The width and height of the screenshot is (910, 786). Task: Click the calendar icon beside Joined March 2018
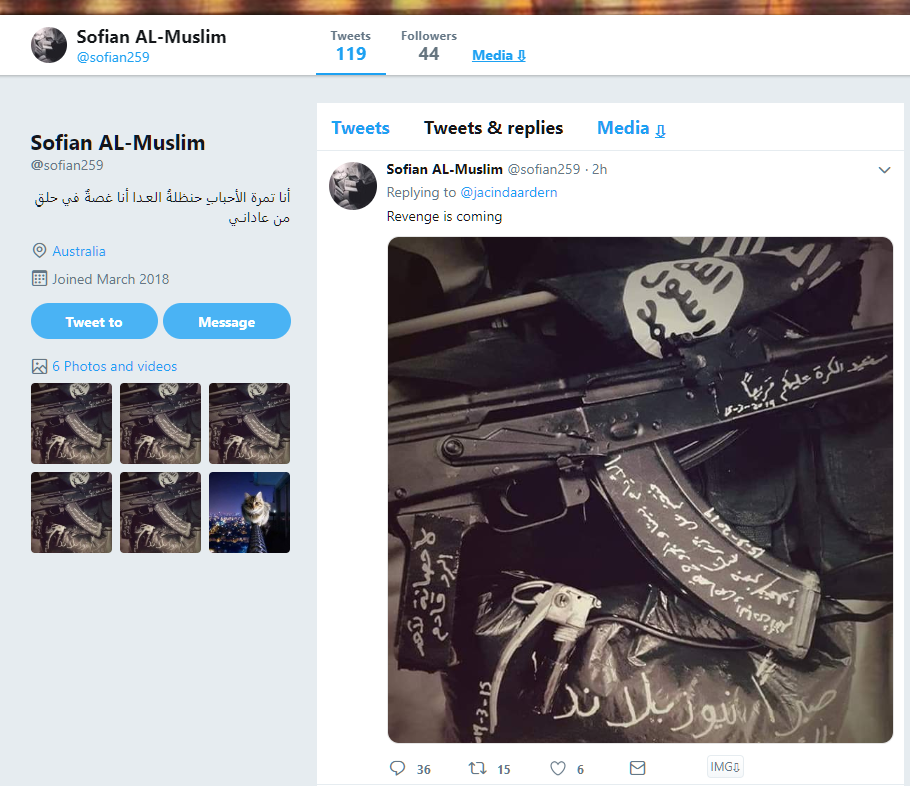[39, 279]
